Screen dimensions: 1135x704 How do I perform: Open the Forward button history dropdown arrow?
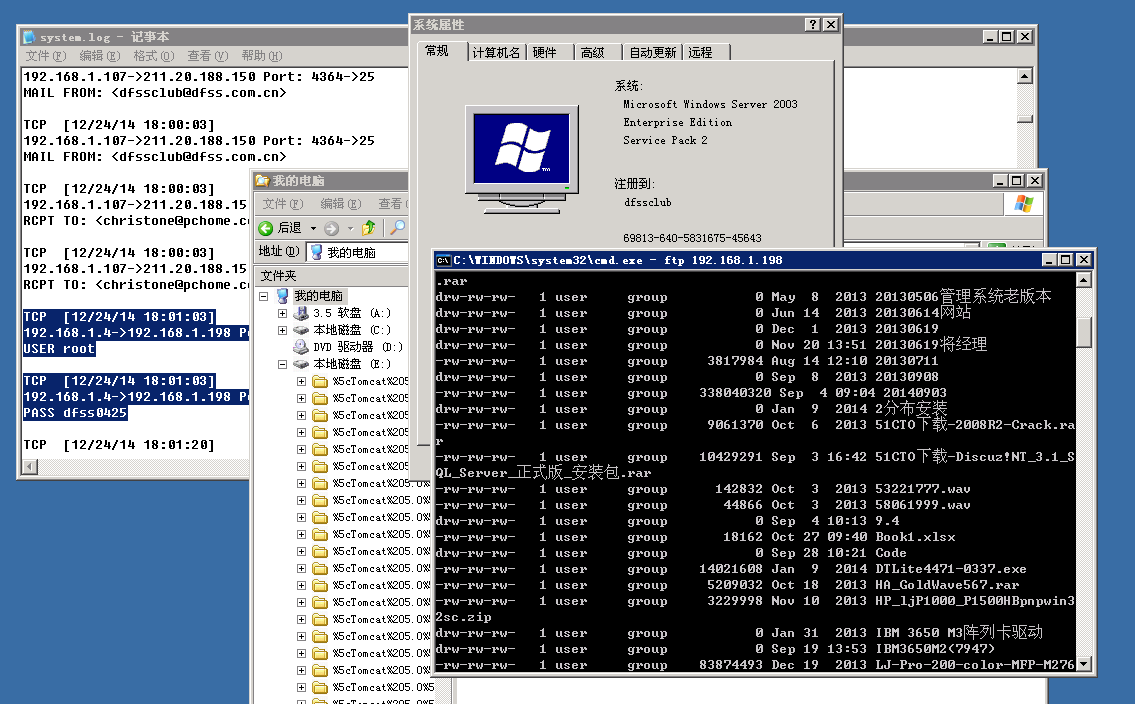tap(350, 228)
